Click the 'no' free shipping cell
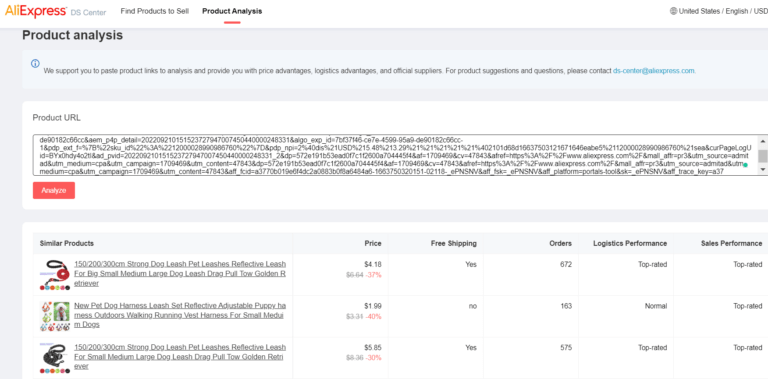The height and width of the screenshot is (379, 768). click(472, 306)
